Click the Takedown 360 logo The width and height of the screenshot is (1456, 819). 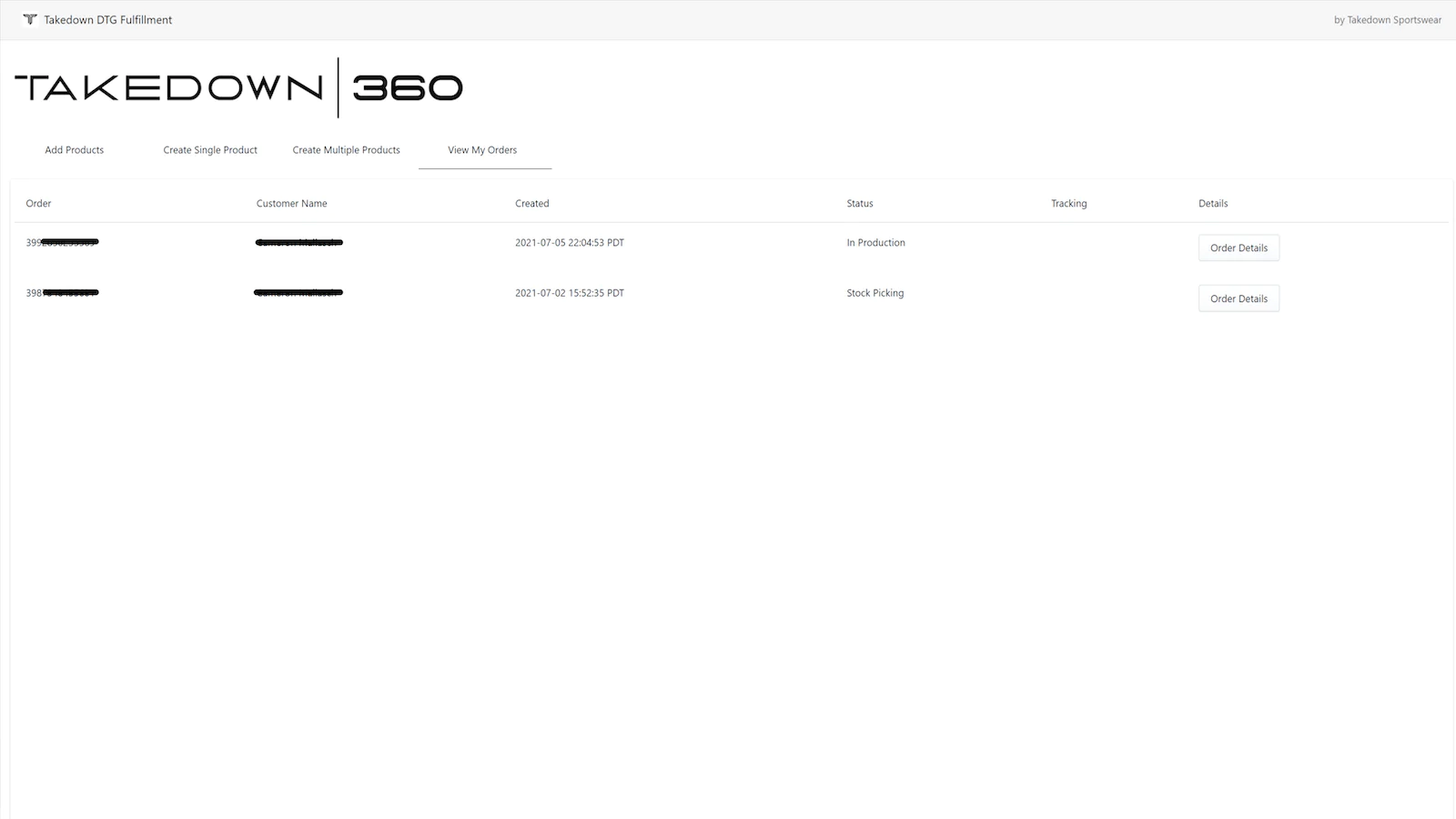tap(239, 86)
